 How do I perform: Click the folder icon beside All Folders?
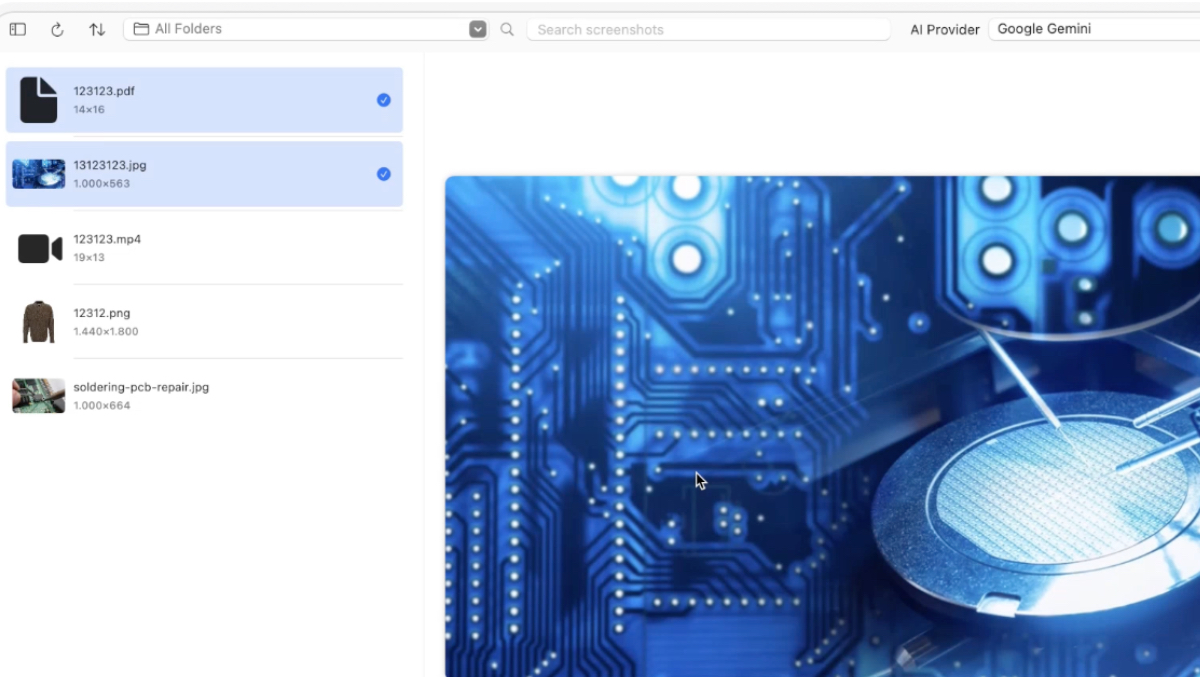tap(141, 29)
